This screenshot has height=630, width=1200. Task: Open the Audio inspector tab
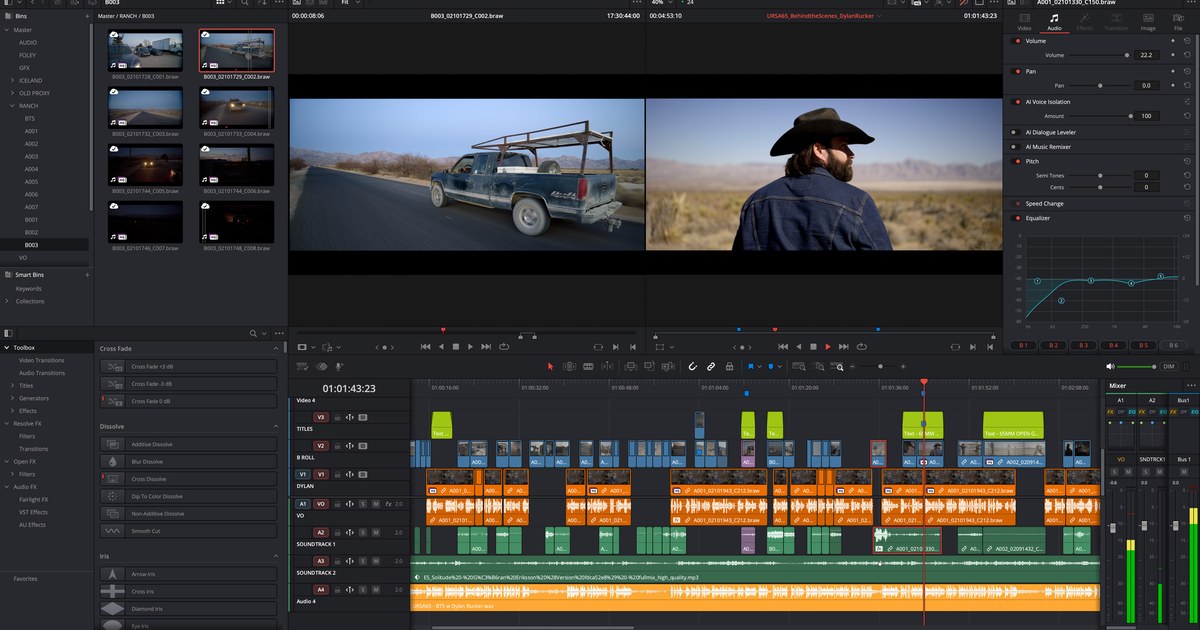1054,22
